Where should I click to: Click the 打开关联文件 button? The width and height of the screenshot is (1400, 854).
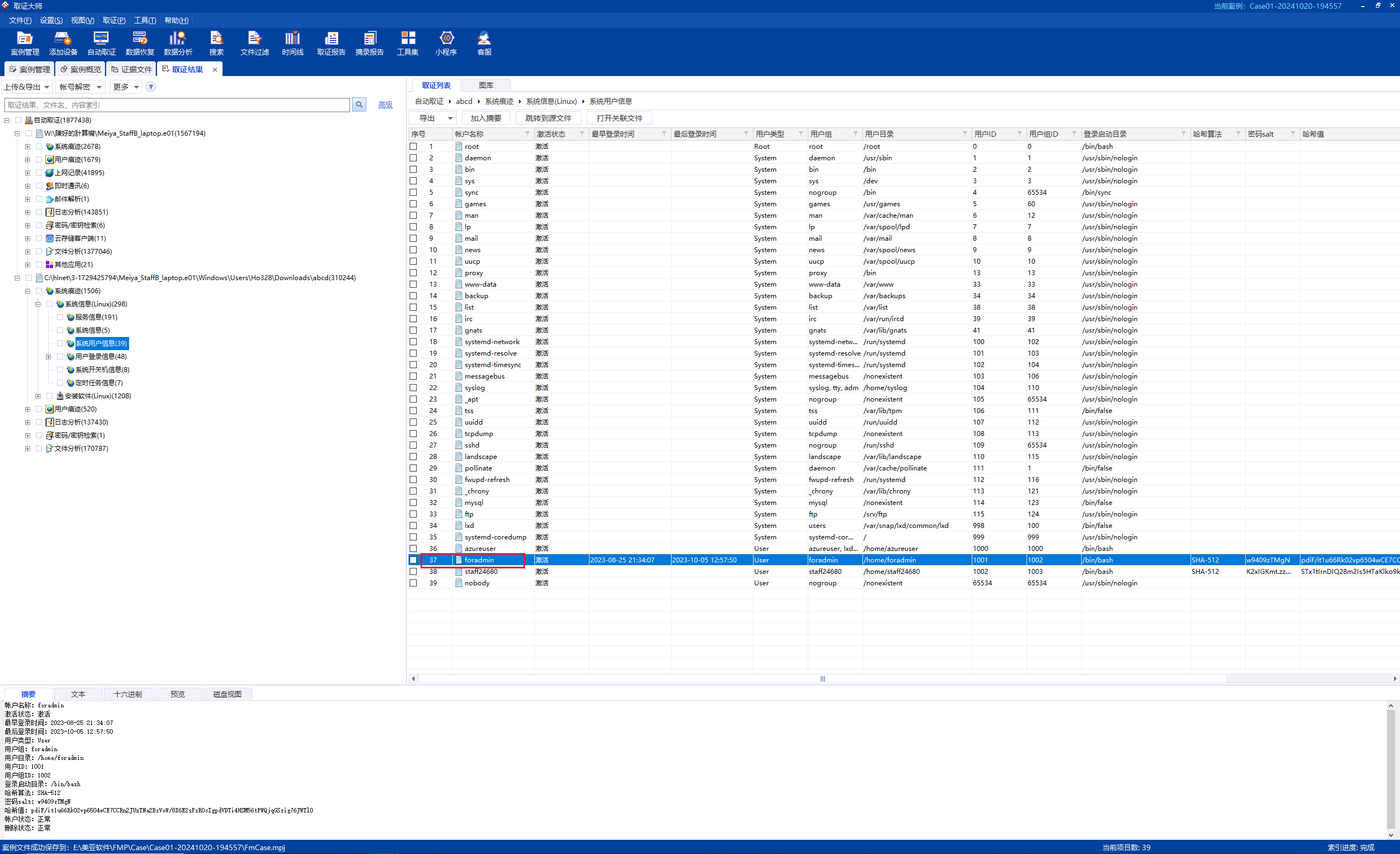(x=619, y=118)
